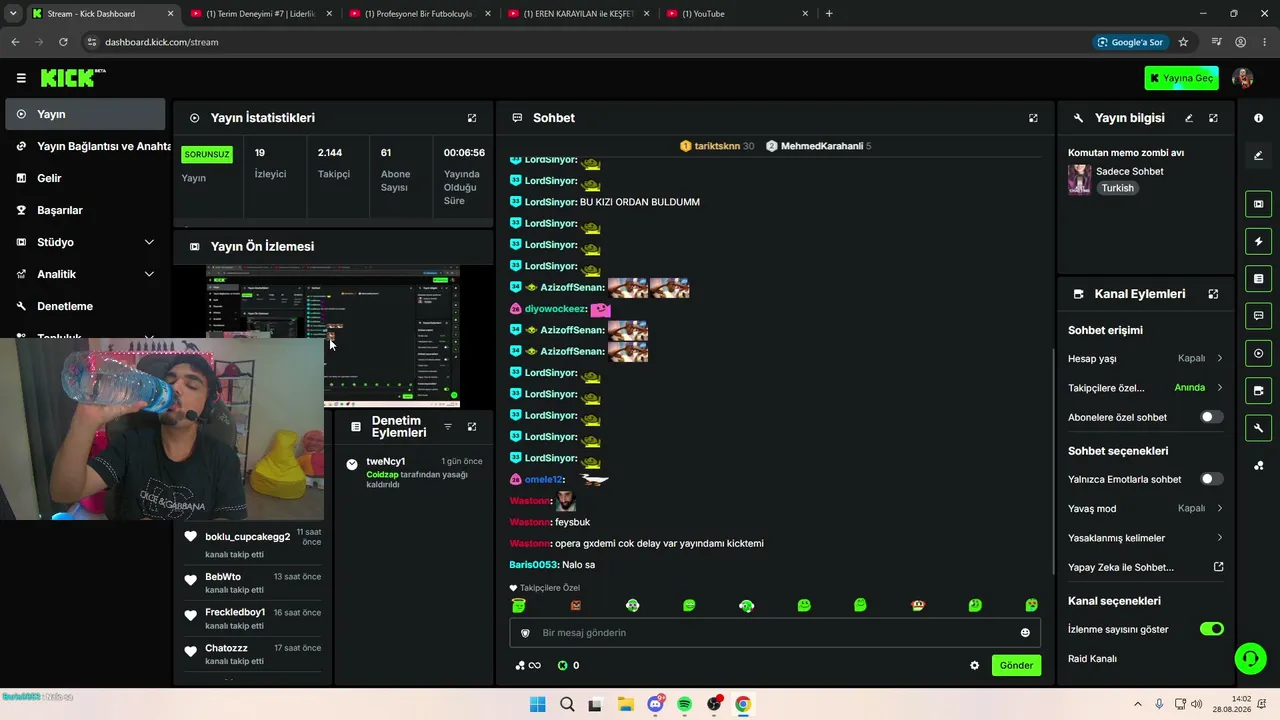Disable İzlenme sayısını göster switch
The image size is (1280, 720).
coord(1211,629)
